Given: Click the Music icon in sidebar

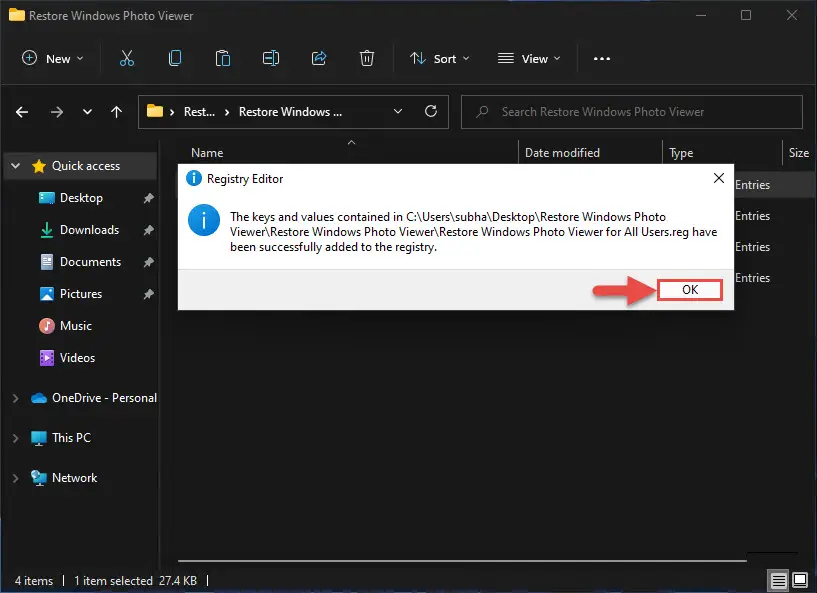Looking at the screenshot, I should coord(46,326).
